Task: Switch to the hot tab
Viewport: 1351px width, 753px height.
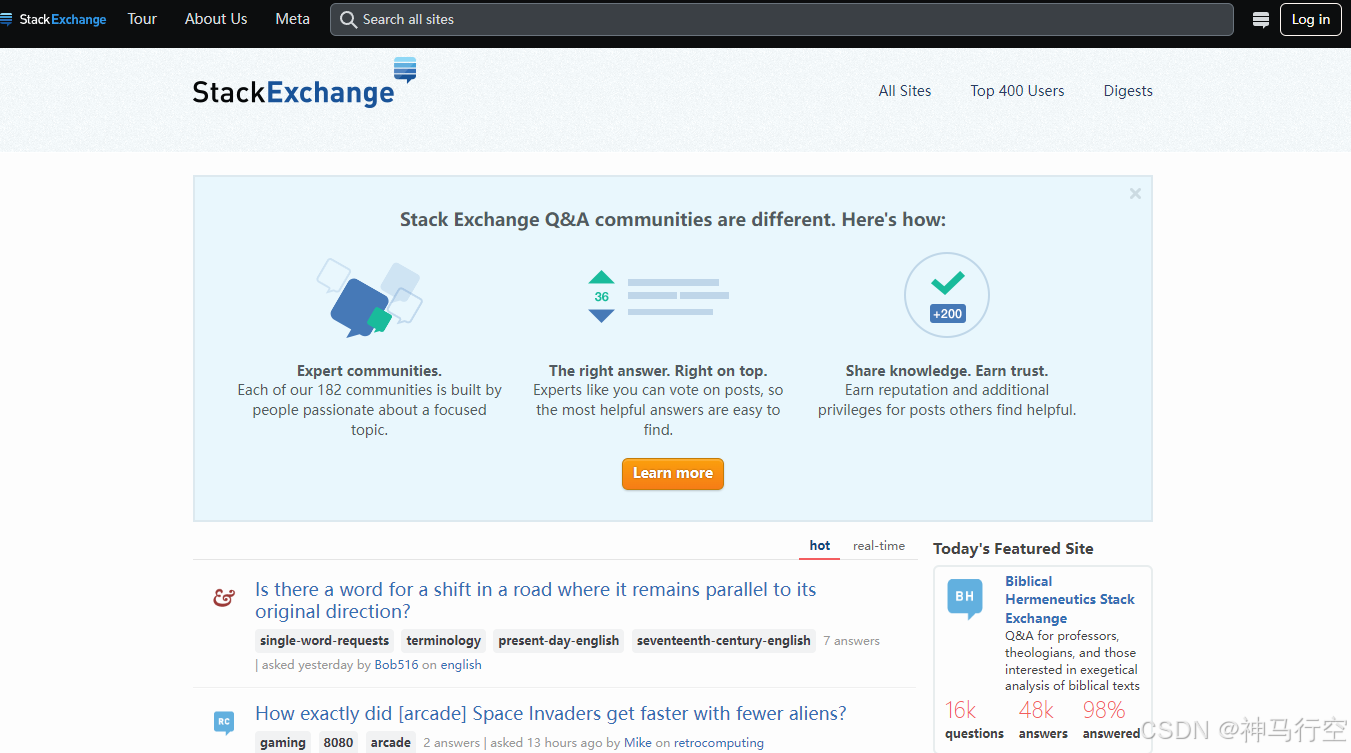Action: (820, 546)
